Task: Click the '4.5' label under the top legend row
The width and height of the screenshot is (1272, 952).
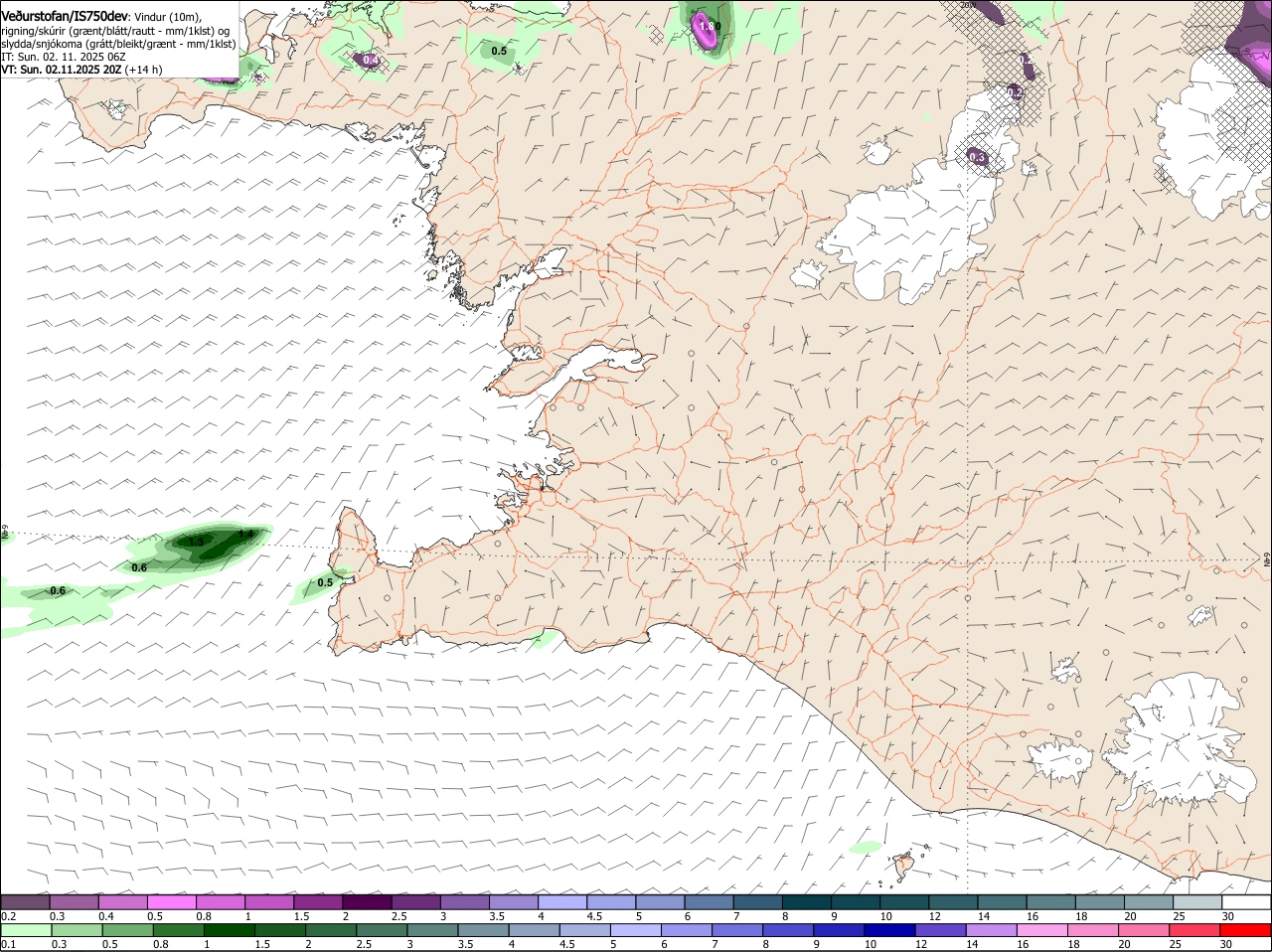Action: tap(593, 916)
